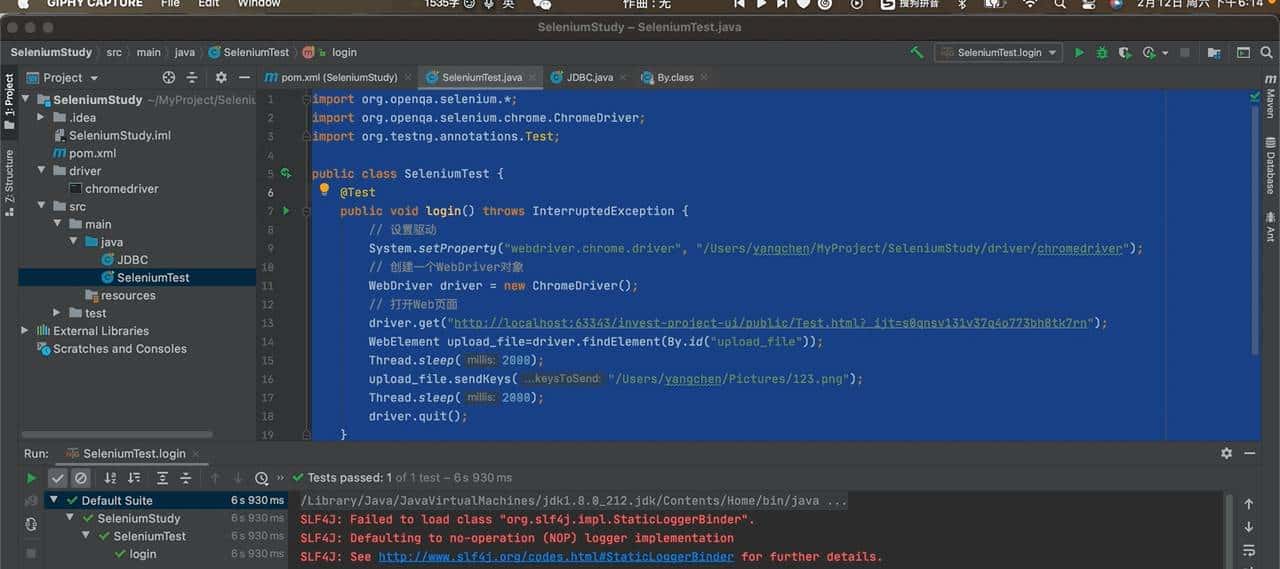Close the SeleniumTest.java tab
Image resolution: width=1280 pixels, height=569 pixels.
coord(531,77)
